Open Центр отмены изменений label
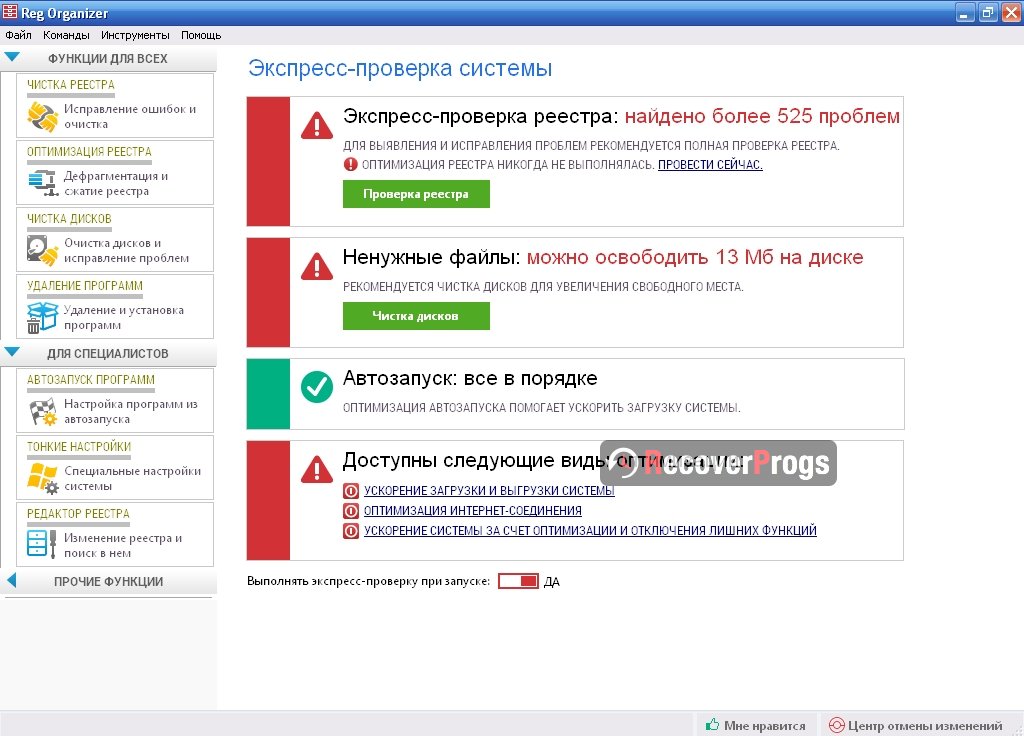The height and width of the screenshot is (736, 1024). (x=925, y=726)
